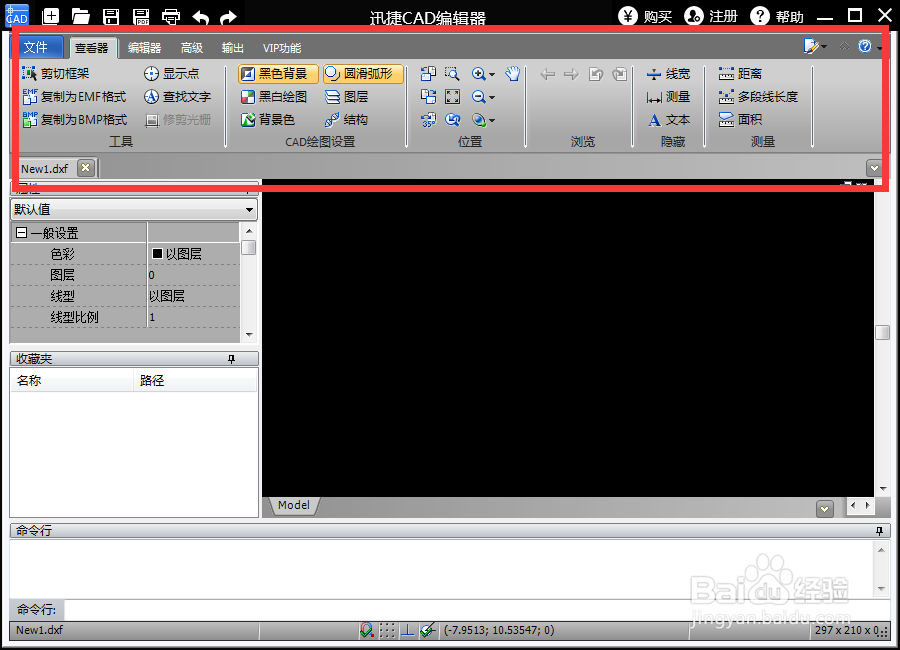This screenshot has width=900, height=650.
Task: Open the zoom out dropdown arrow
Action: coord(492,98)
